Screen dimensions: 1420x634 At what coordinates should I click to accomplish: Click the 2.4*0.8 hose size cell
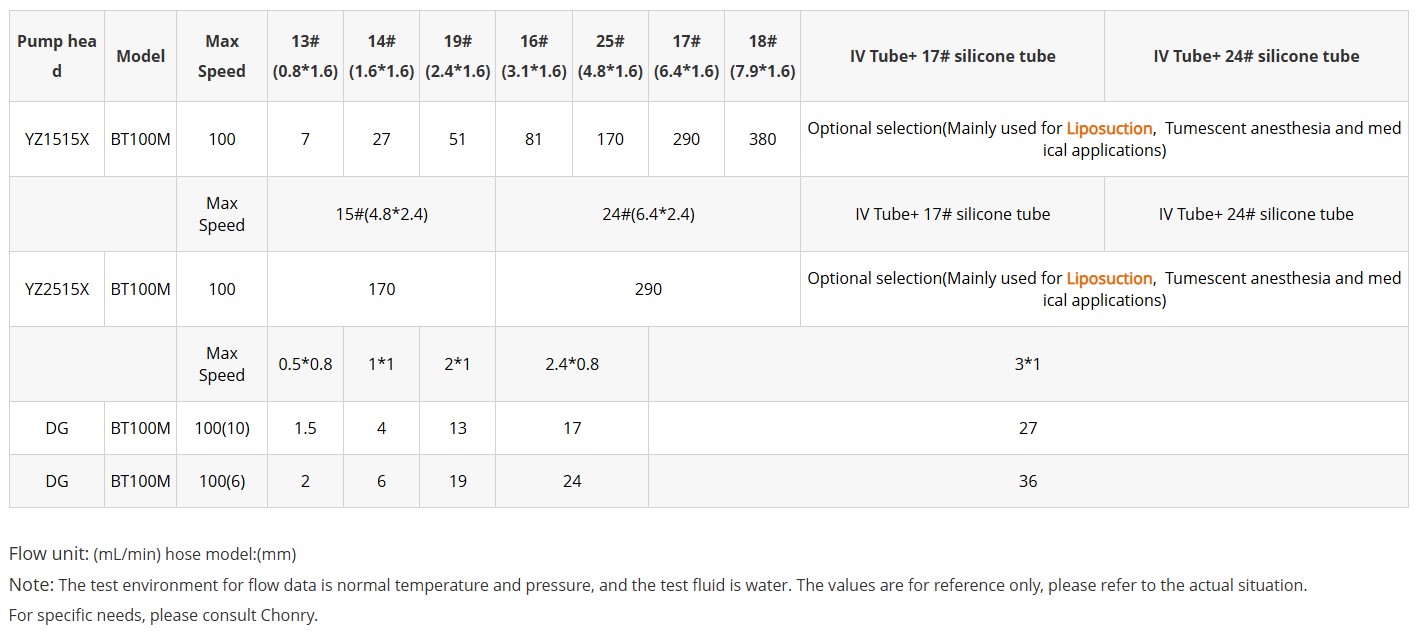(x=572, y=364)
